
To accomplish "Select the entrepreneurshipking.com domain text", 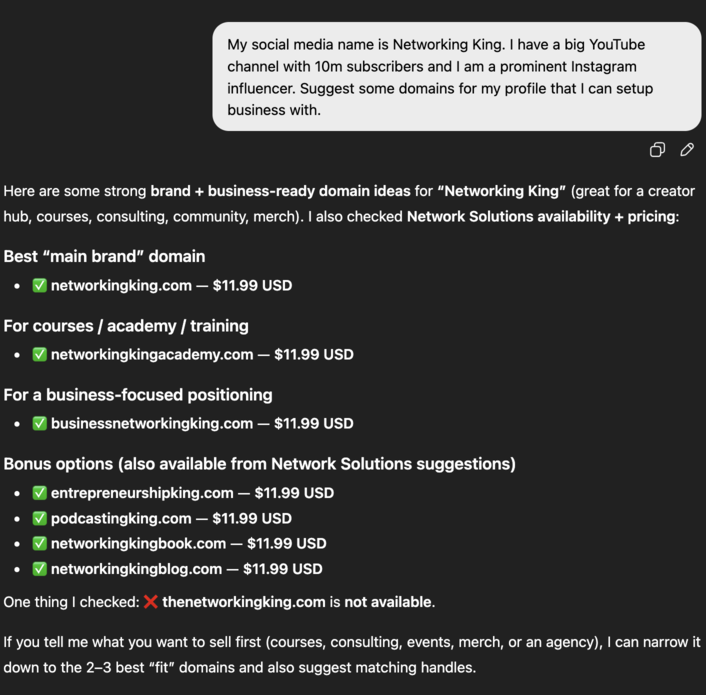I will tap(142, 493).
